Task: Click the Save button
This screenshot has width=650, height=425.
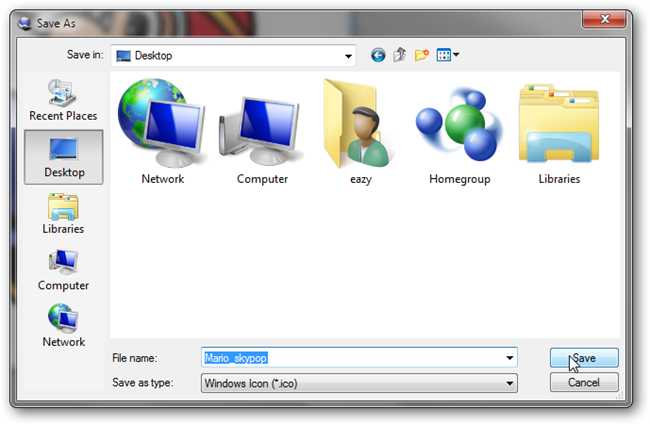Action: (584, 357)
